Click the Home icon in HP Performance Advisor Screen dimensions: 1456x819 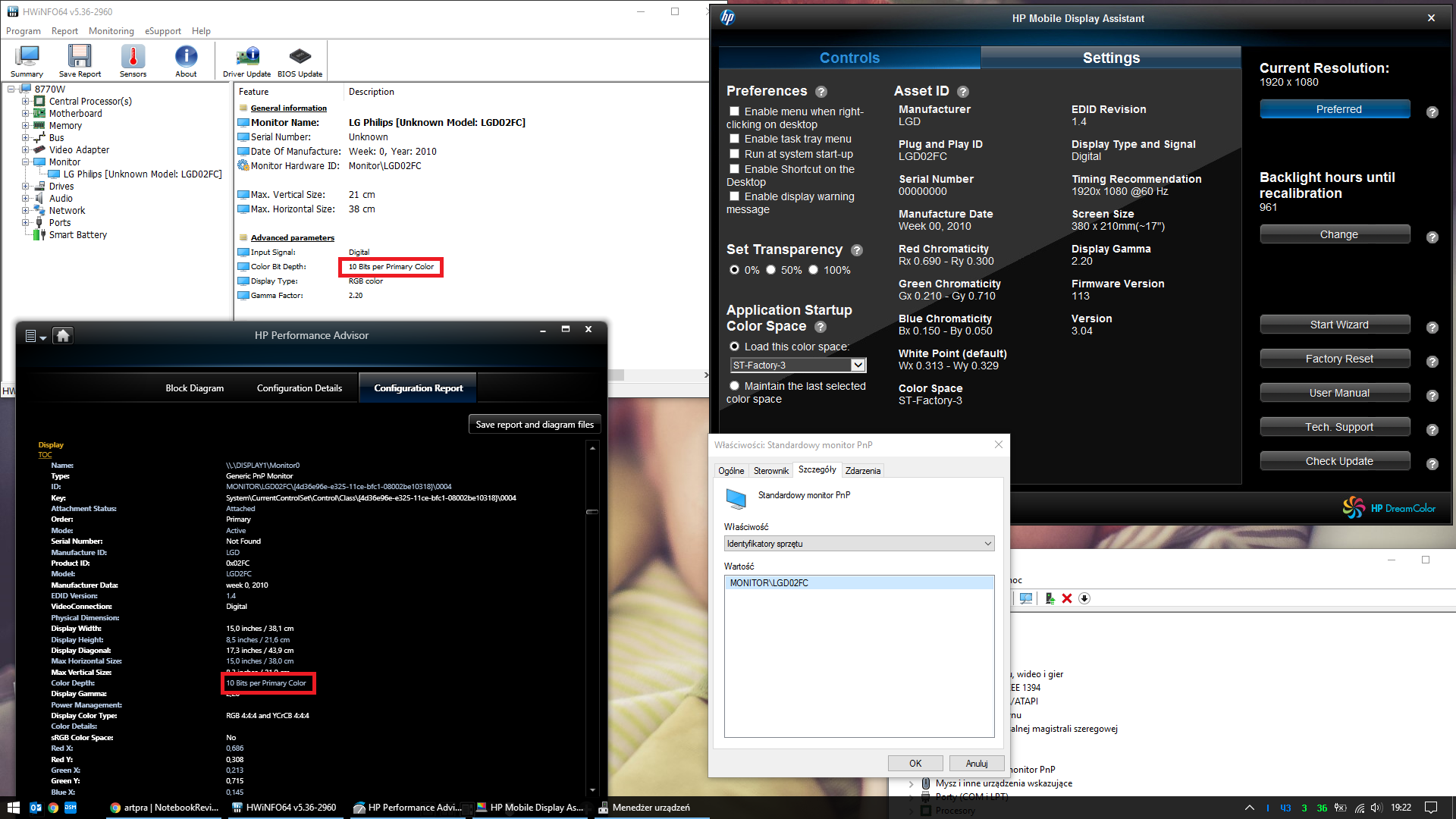pos(63,335)
